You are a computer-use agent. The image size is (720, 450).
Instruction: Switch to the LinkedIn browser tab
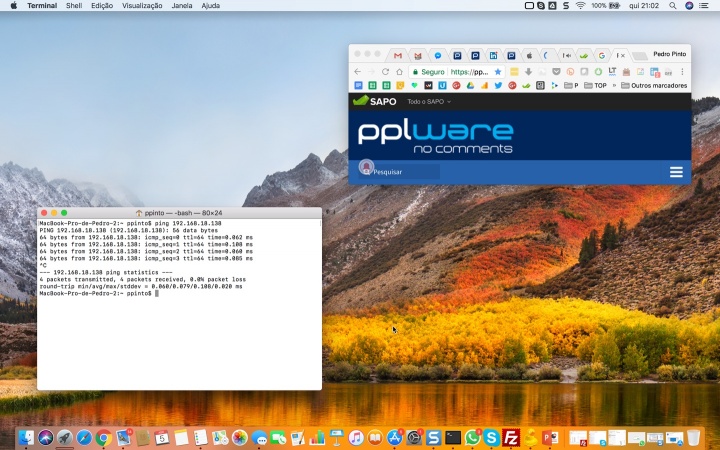493,55
